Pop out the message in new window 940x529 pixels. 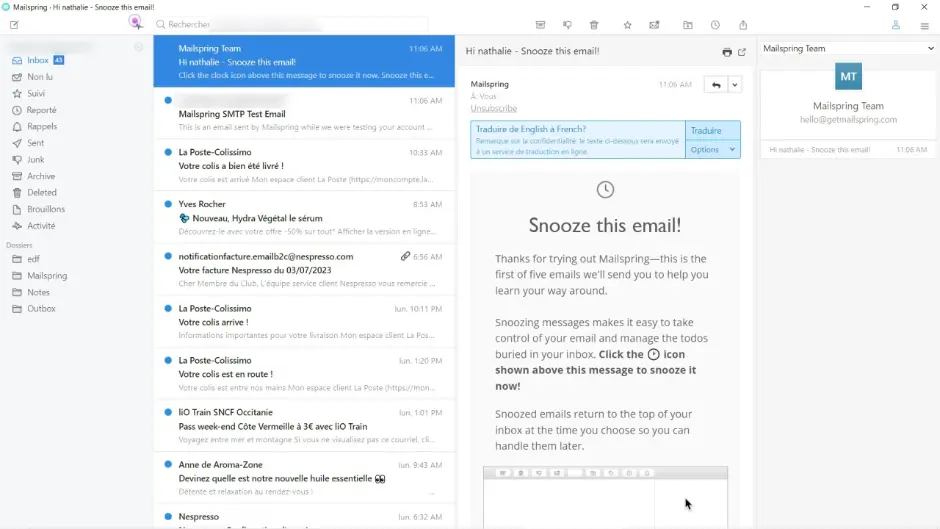tap(742, 52)
